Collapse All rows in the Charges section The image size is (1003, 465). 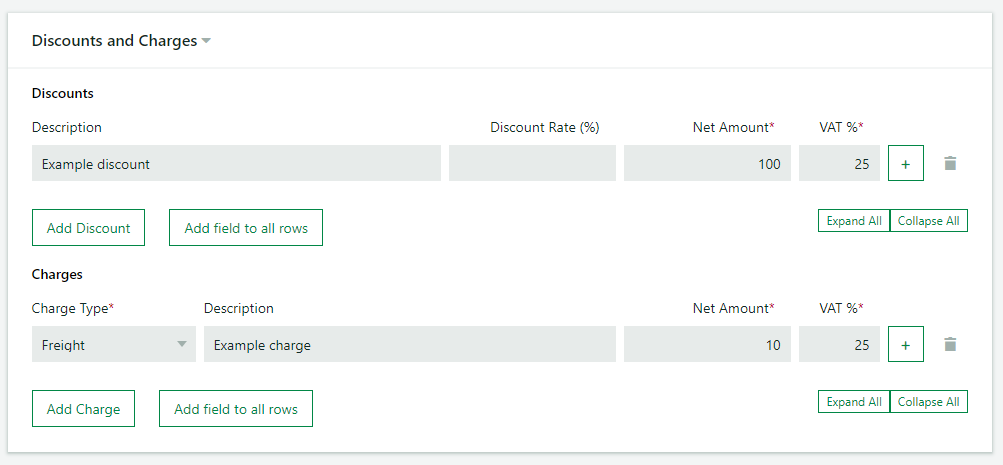click(x=929, y=402)
